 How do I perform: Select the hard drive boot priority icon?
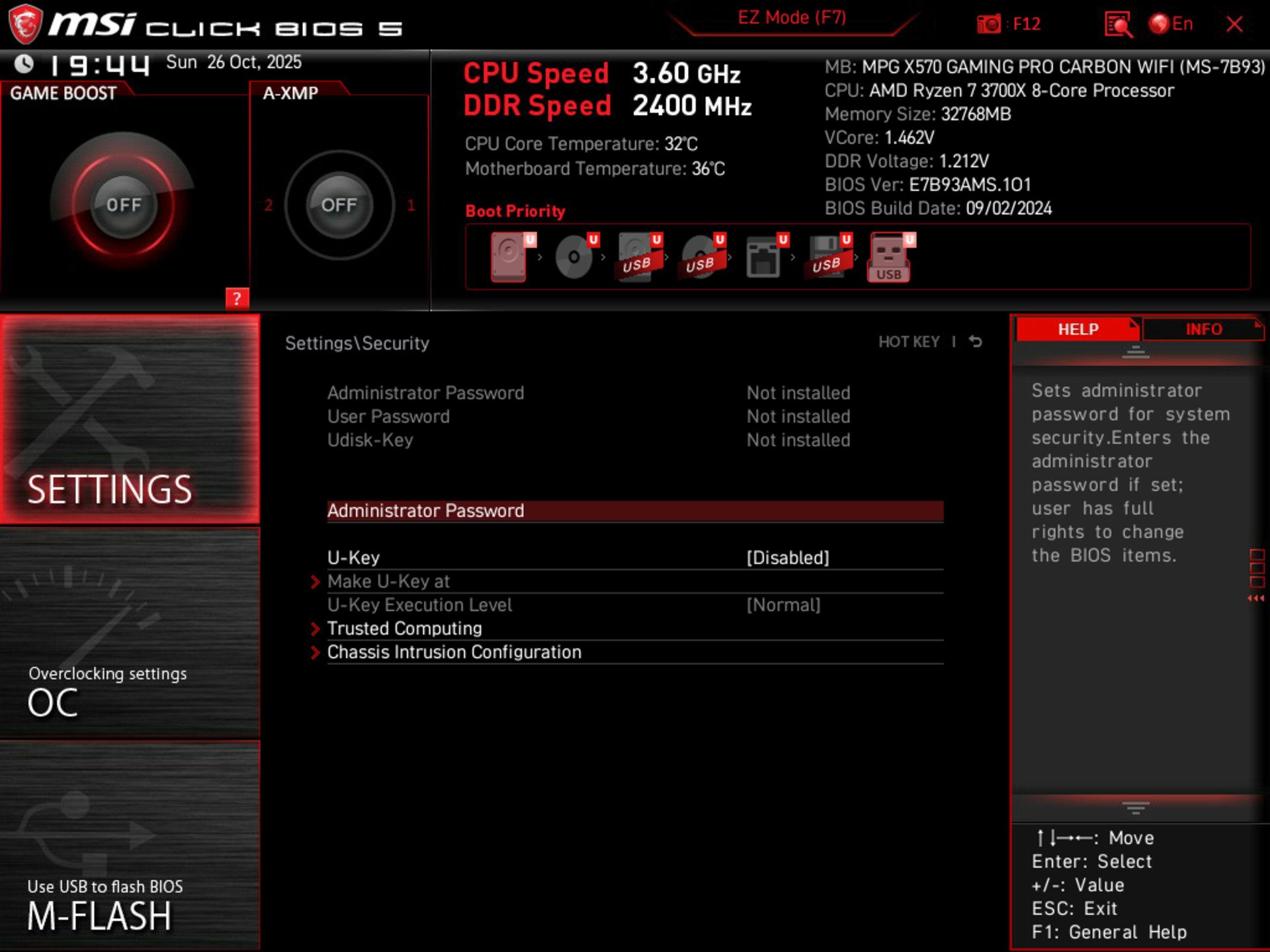pyautogui.click(x=508, y=255)
